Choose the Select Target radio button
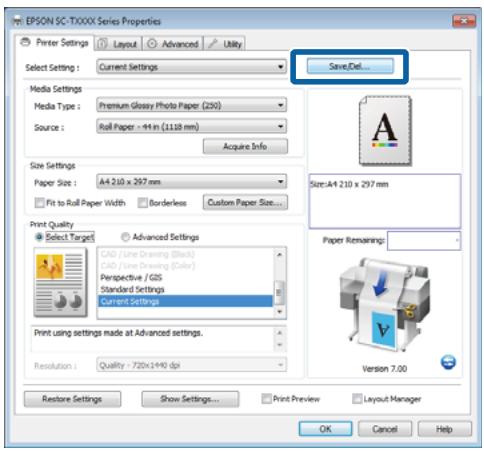This screenshot has height=451, width=484. 39,237
